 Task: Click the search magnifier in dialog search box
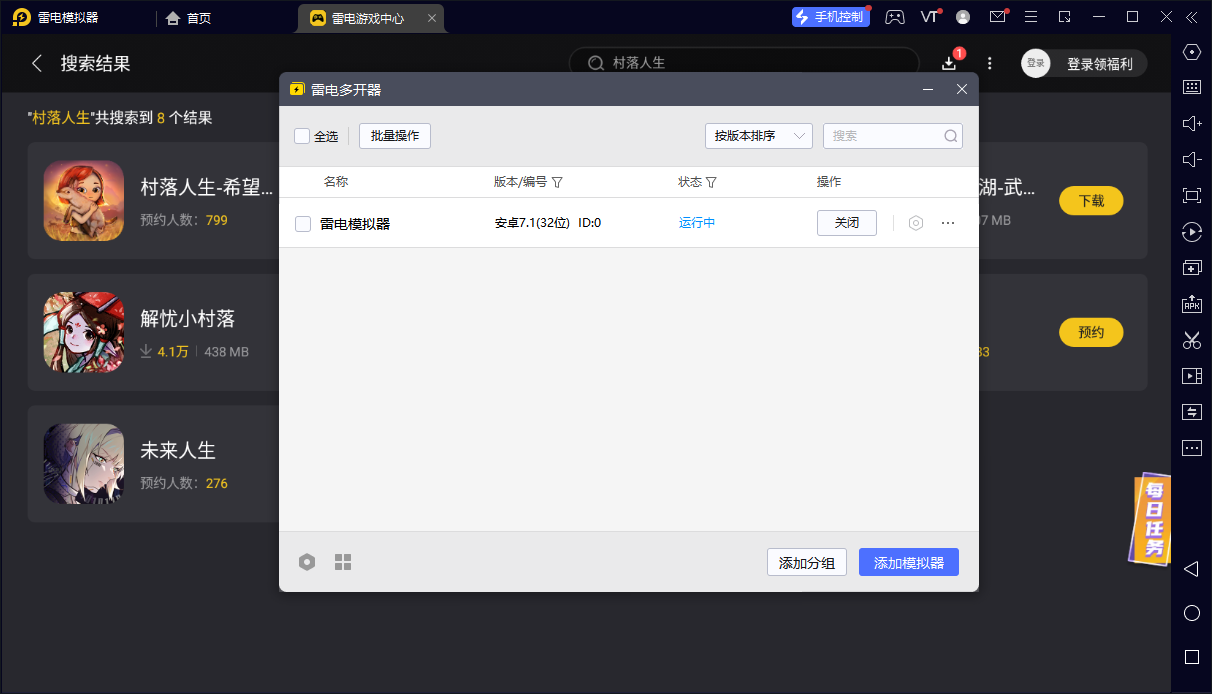[x=950, y=136]
